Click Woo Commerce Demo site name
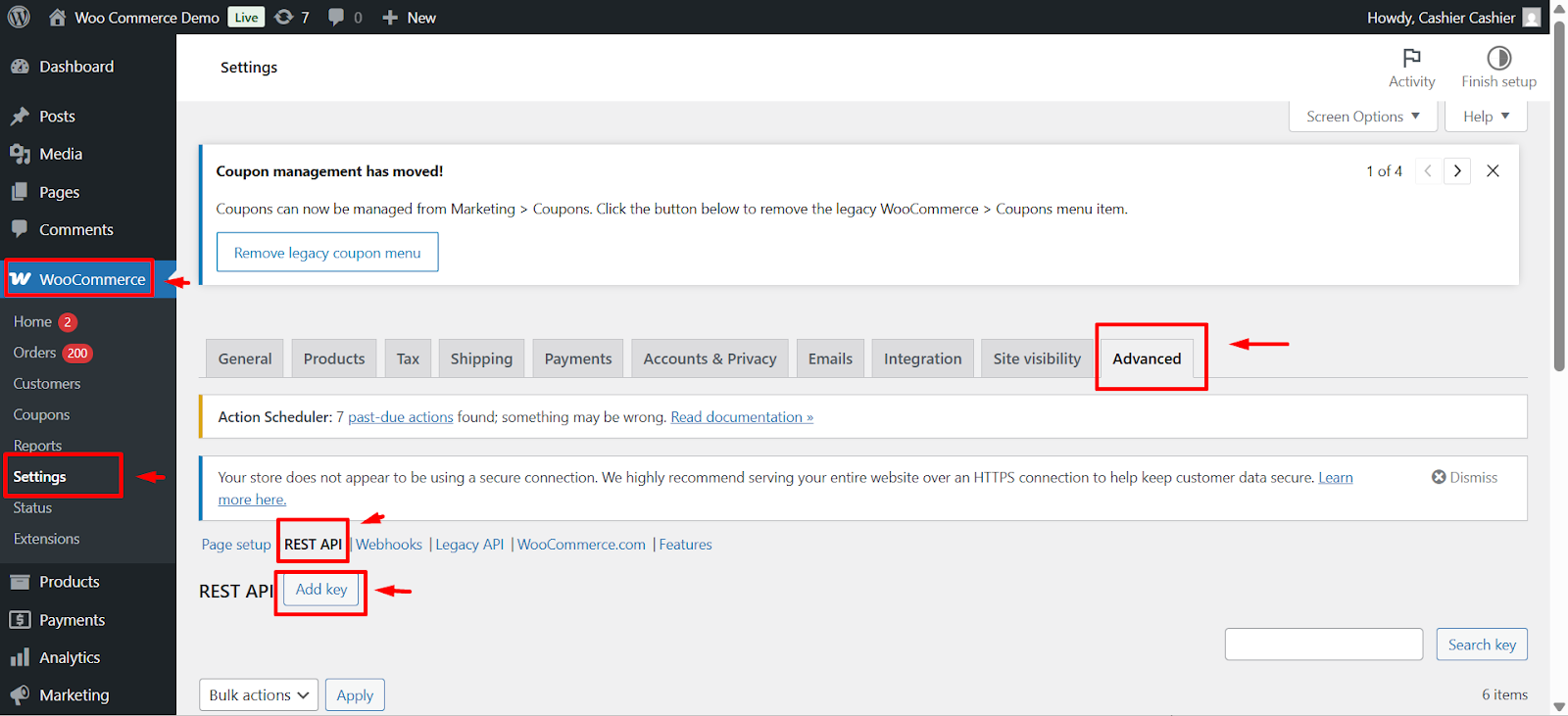Image resolution: width=1568 pixels, height=716 pixels. [147, 18]
